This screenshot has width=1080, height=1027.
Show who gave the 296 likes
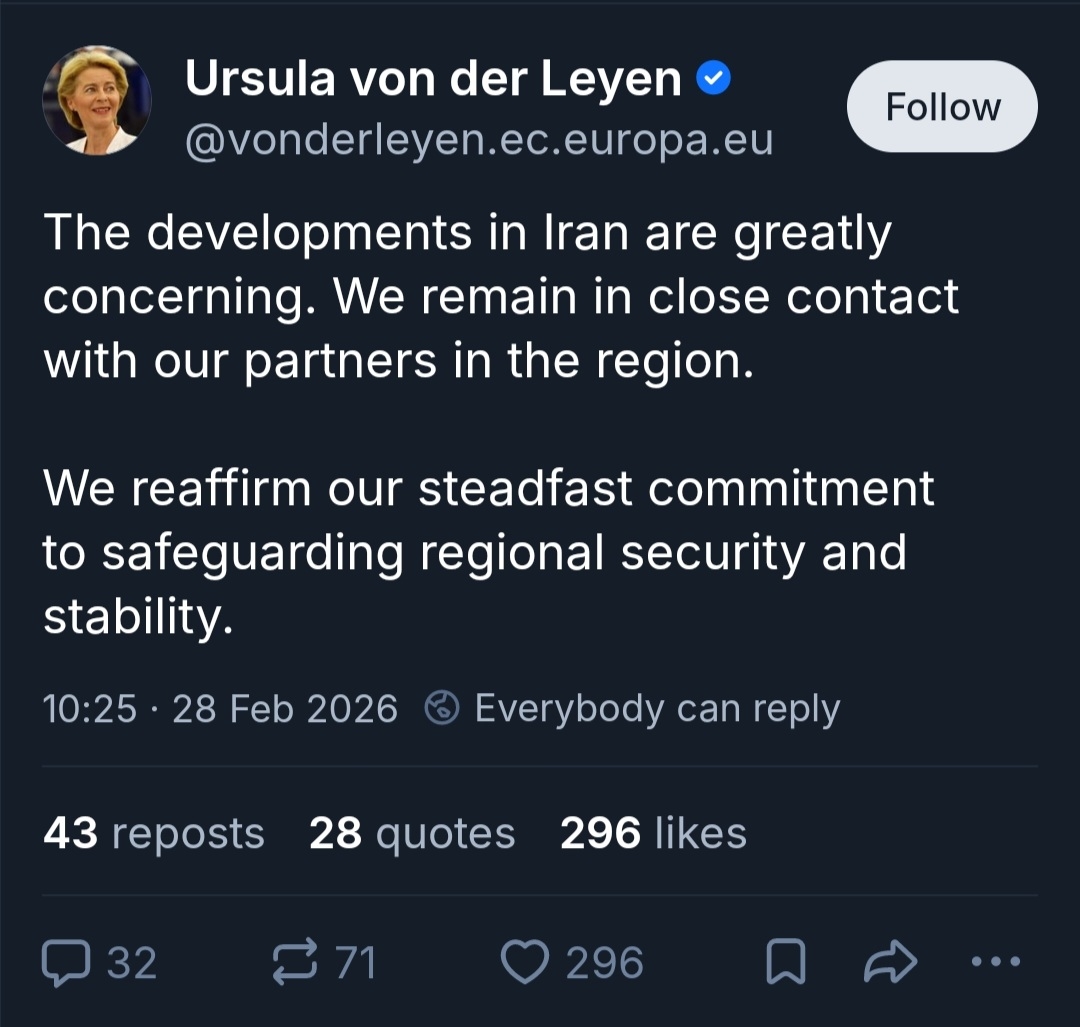tap(653, 832)
